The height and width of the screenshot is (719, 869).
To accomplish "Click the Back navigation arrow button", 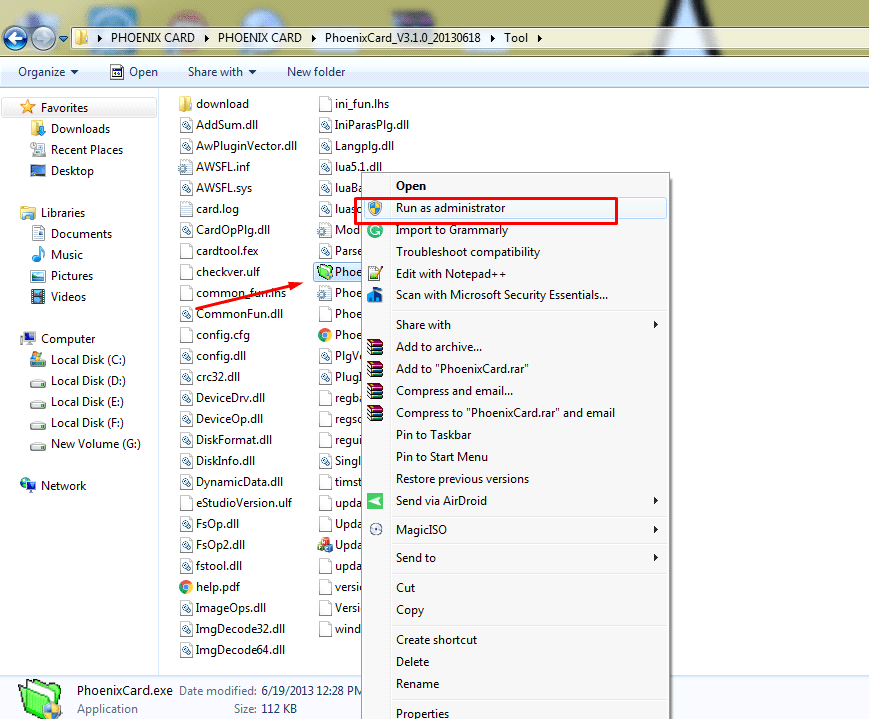I will (15, 38).
